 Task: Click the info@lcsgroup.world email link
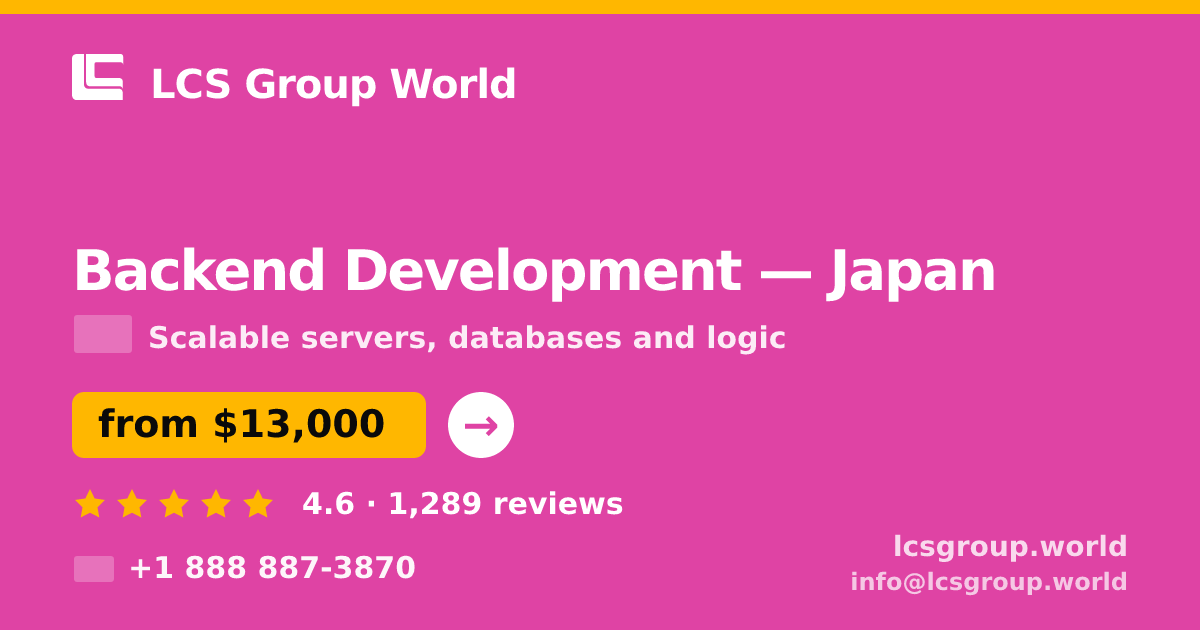(x=989, y=582)
